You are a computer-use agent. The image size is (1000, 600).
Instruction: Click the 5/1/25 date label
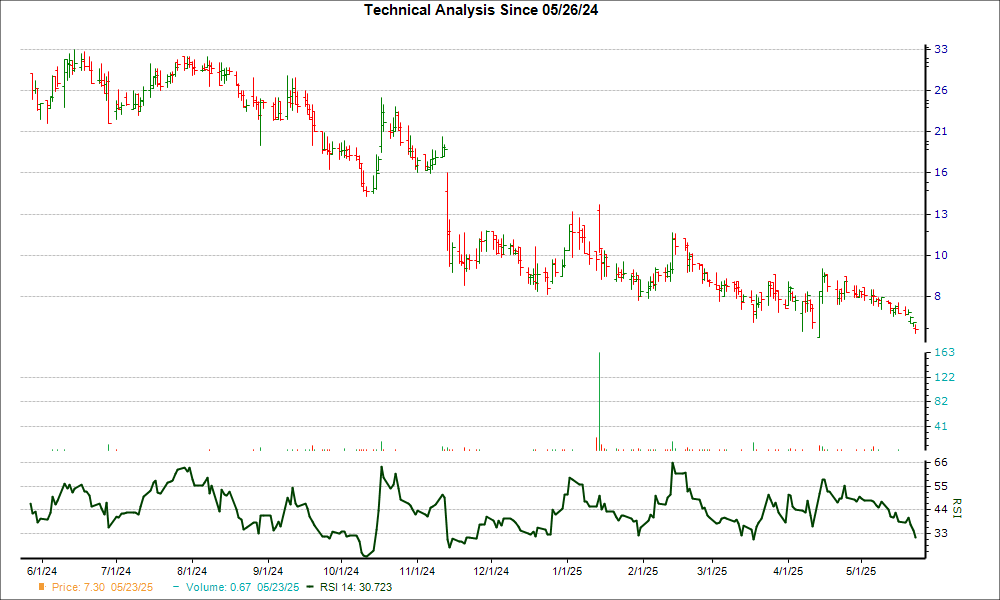click(x=862, y=571)
